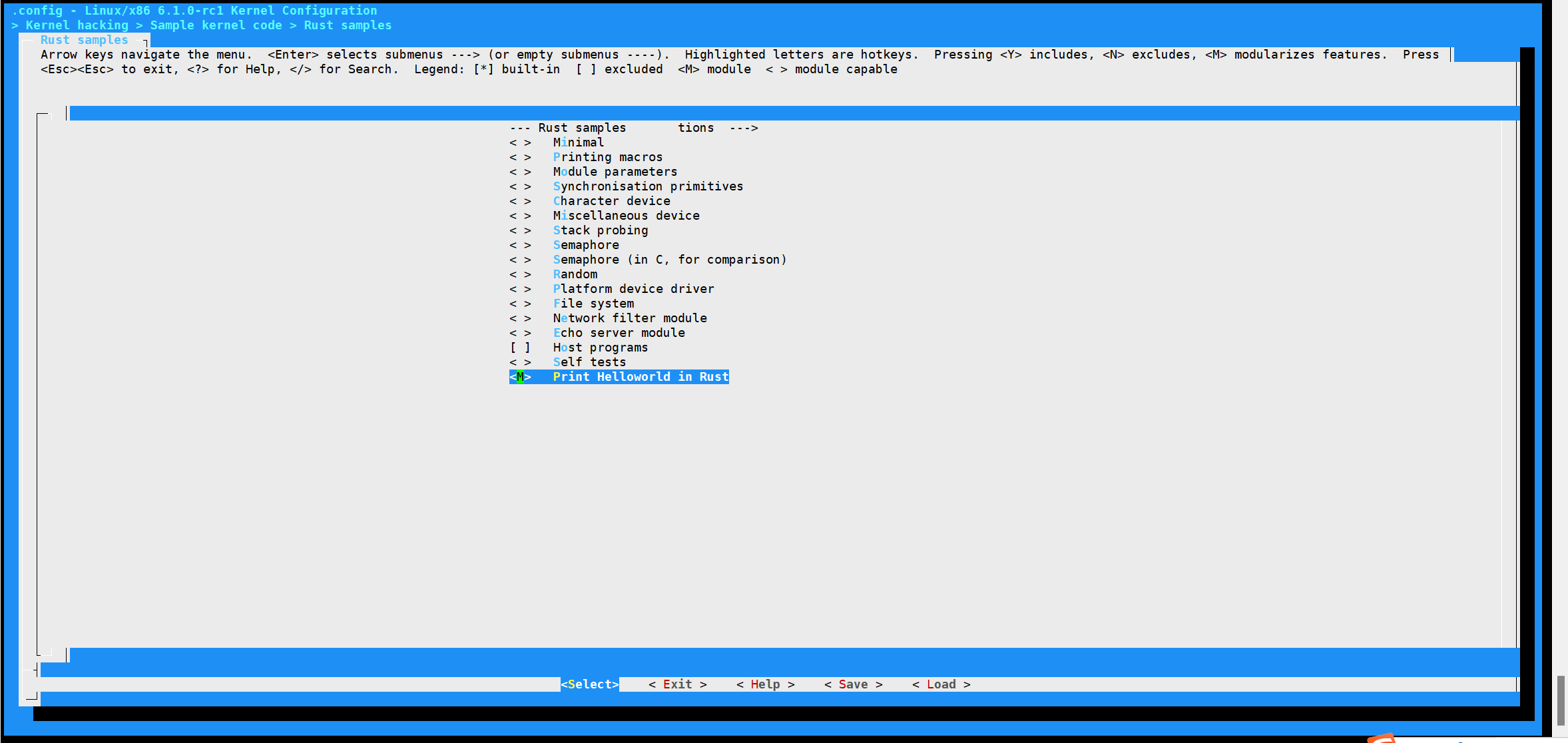
Task: Click the terminal vertical scrollbar thumb
Action: click(1560, 700)
